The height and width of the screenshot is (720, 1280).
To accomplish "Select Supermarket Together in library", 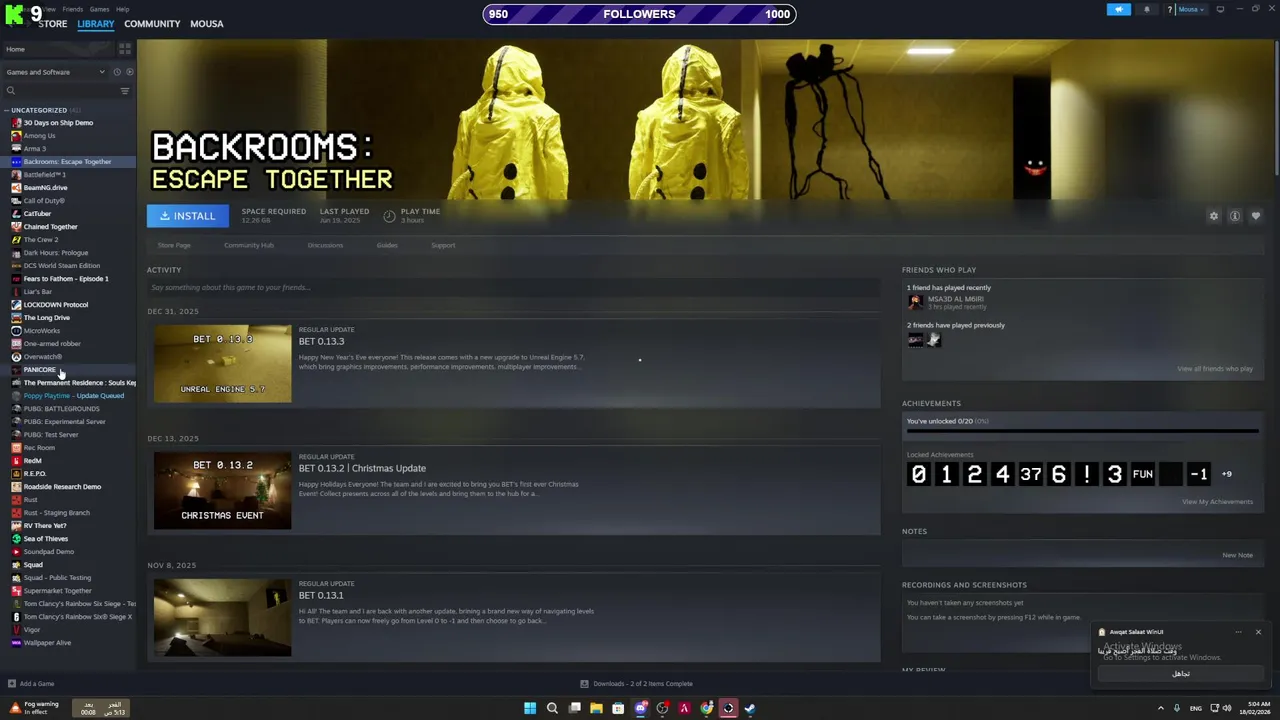I will pyautogui.click(x=57, y=591).
